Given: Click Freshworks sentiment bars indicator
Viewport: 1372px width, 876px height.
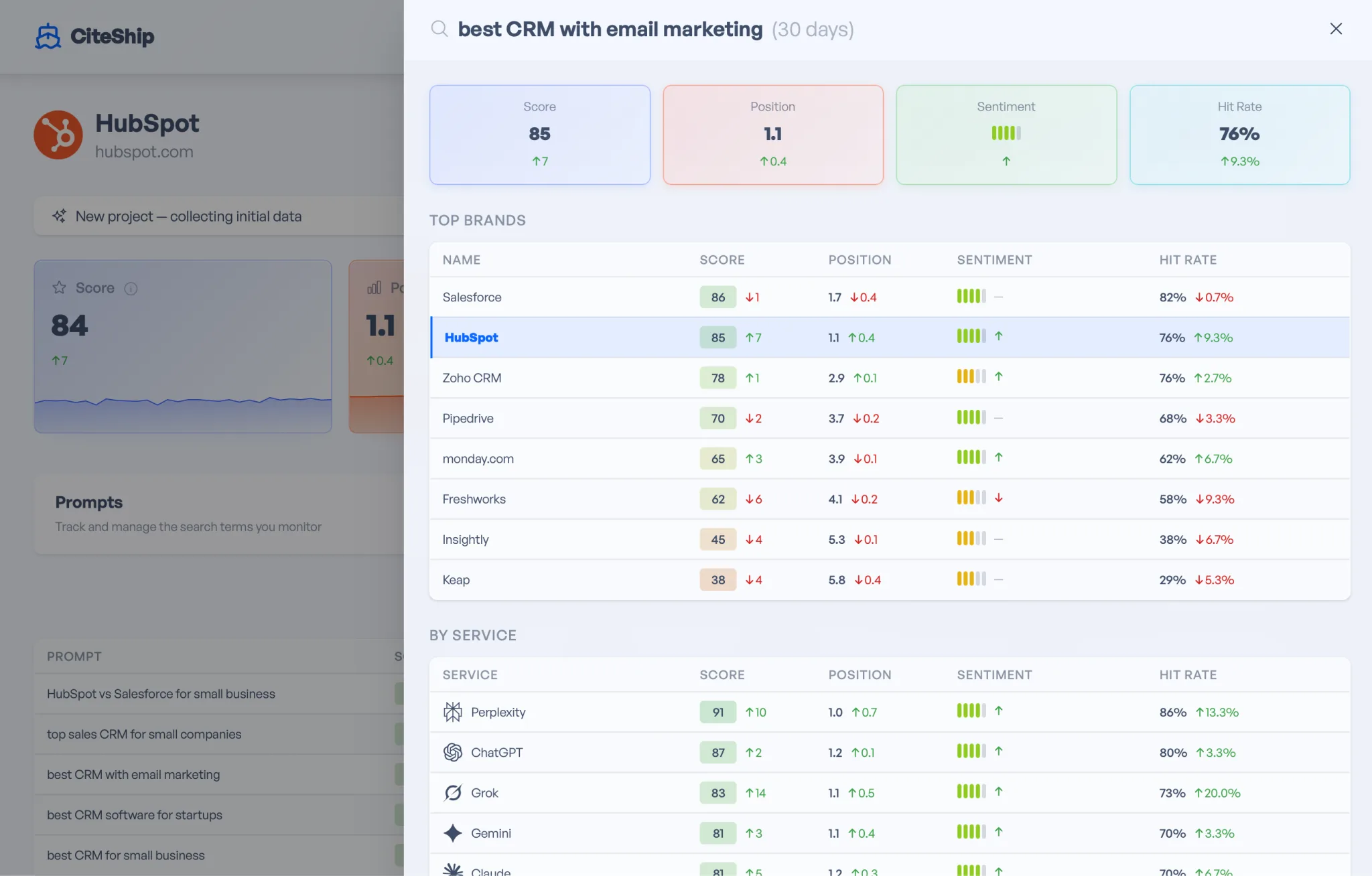Looking at the screenshot, I should pyautogui.click(x=971, y=498).
